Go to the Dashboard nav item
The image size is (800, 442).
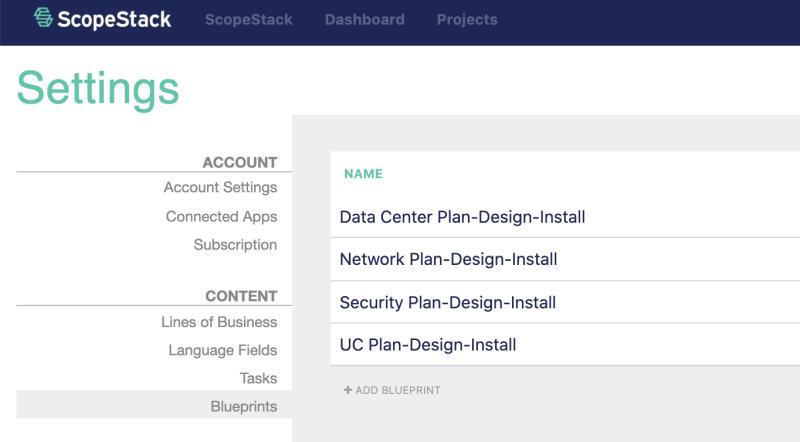(364, 19)
